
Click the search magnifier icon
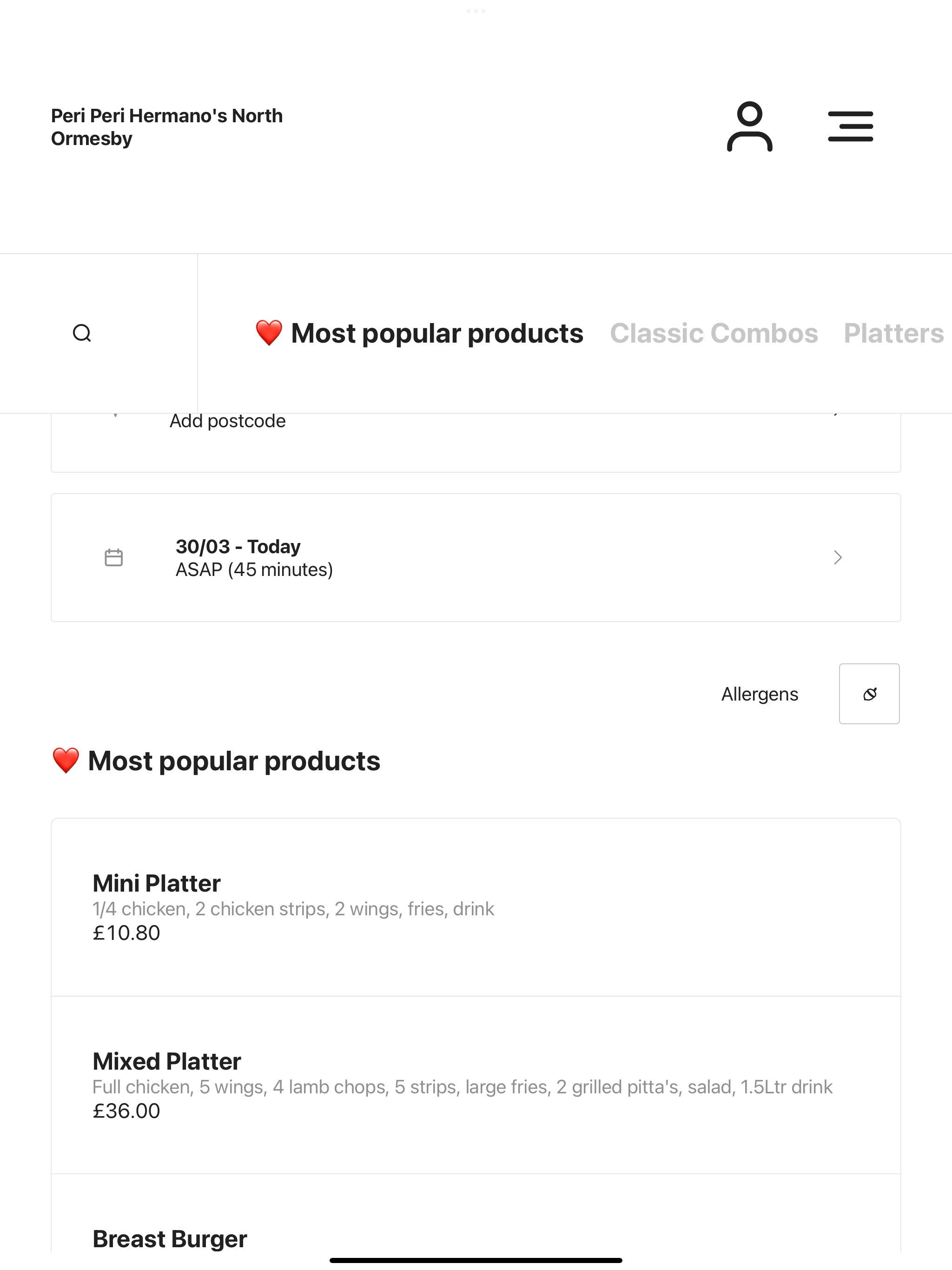point(82,333)
